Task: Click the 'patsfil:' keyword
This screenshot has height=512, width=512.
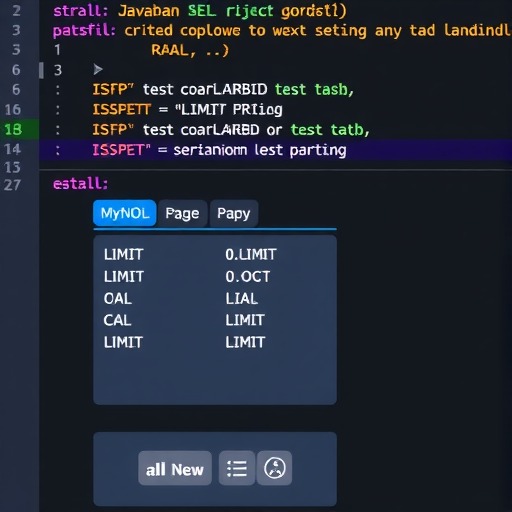Action: (x=84, y=31)
